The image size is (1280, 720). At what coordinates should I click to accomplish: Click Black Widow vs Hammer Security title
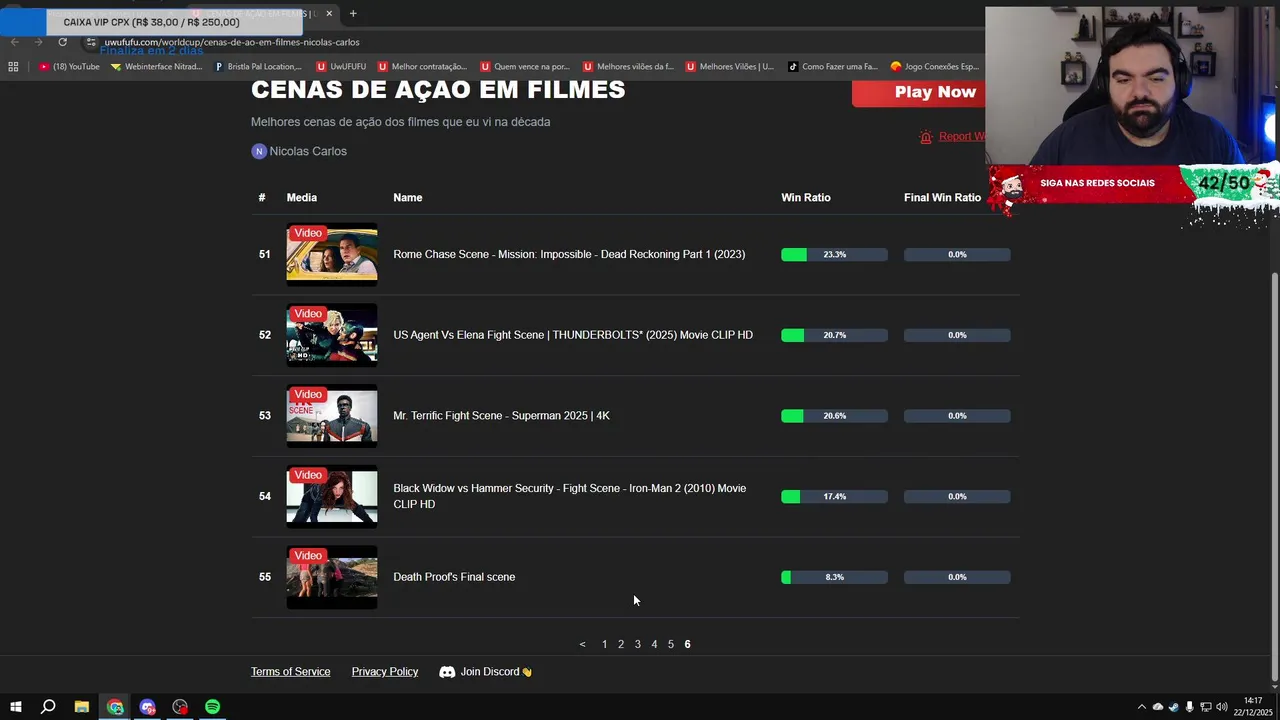click(x=570, y=496)
